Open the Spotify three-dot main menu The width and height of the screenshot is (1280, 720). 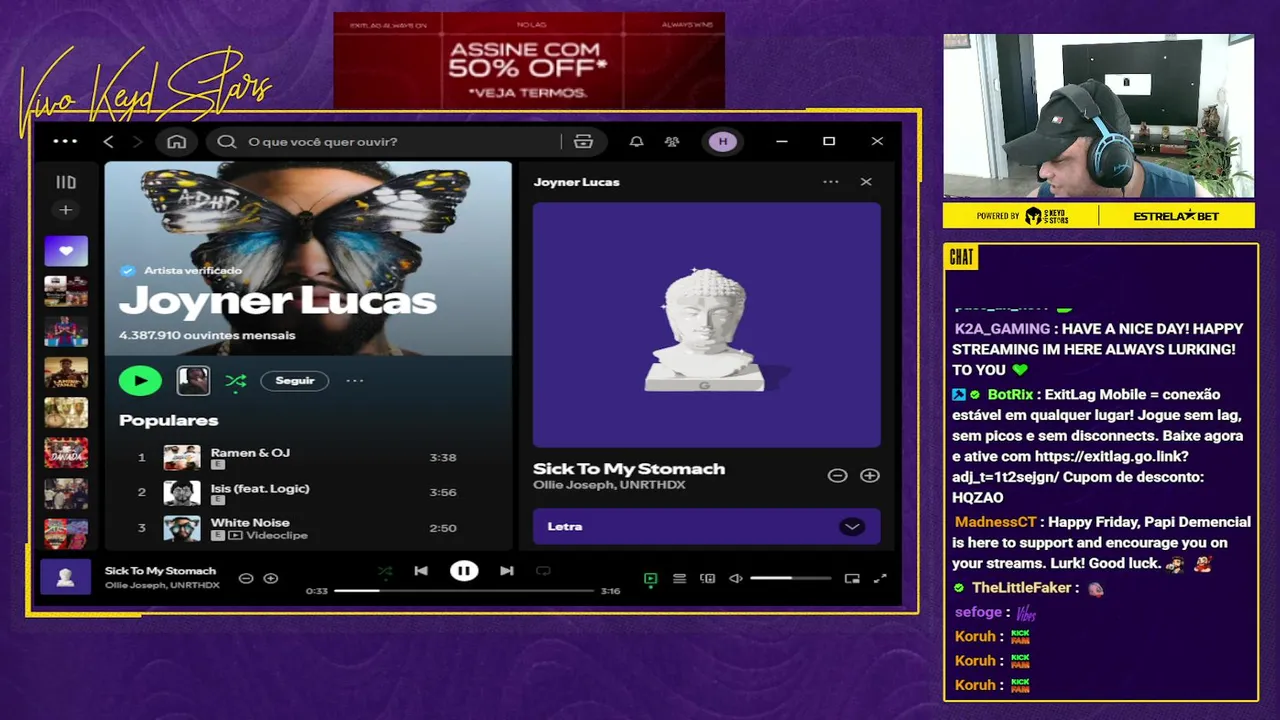[x=65, y=141]
